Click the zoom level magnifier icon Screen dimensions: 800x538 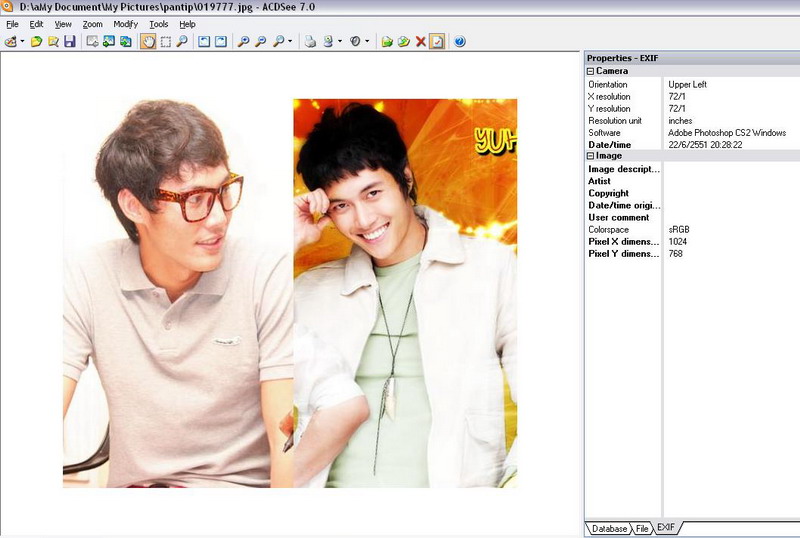(x=279, y=41)
